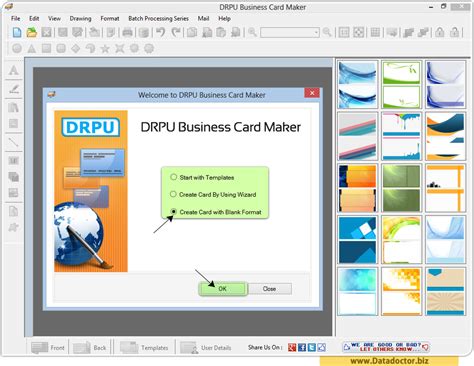Click the zoom in magnifier icon

(x=252, y=32)
